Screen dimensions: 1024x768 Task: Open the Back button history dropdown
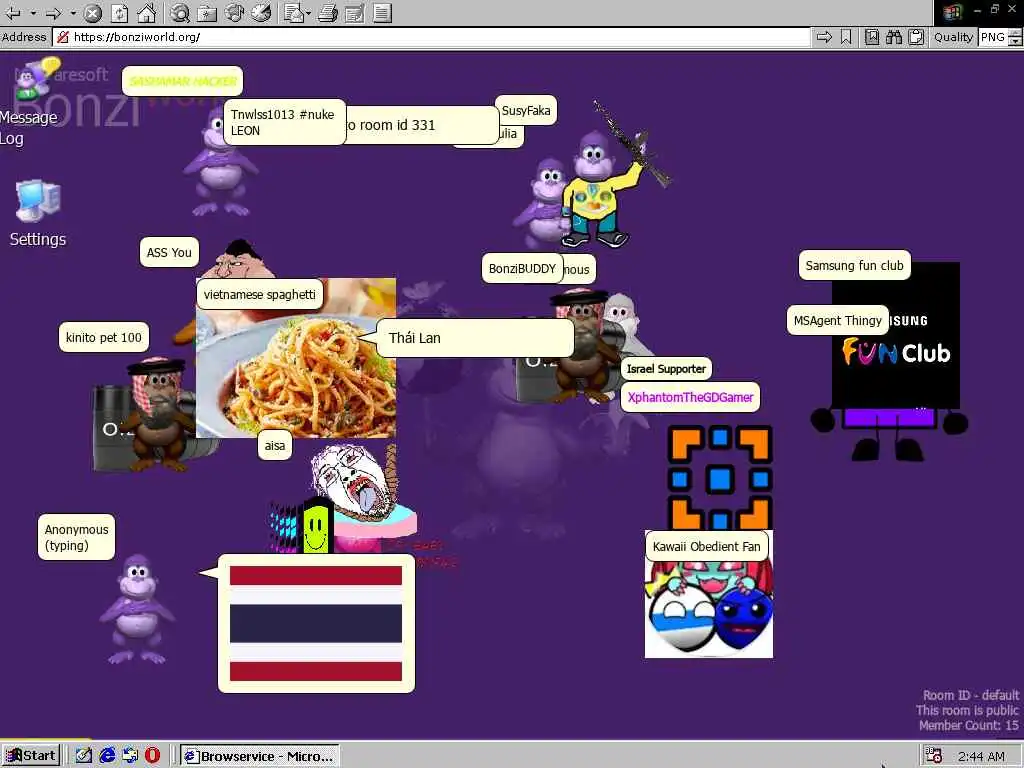(33, 12)
